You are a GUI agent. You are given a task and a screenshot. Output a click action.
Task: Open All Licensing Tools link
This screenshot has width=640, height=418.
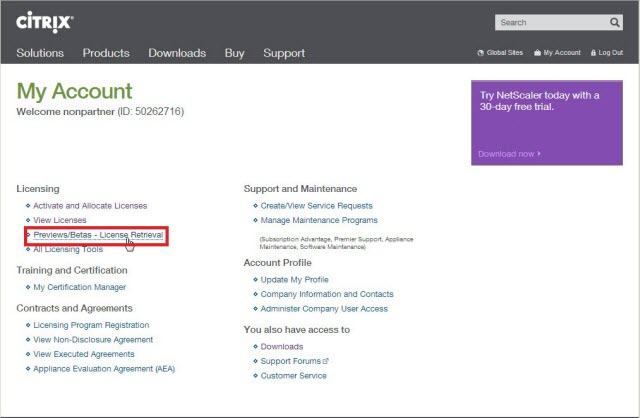(68, 249)
